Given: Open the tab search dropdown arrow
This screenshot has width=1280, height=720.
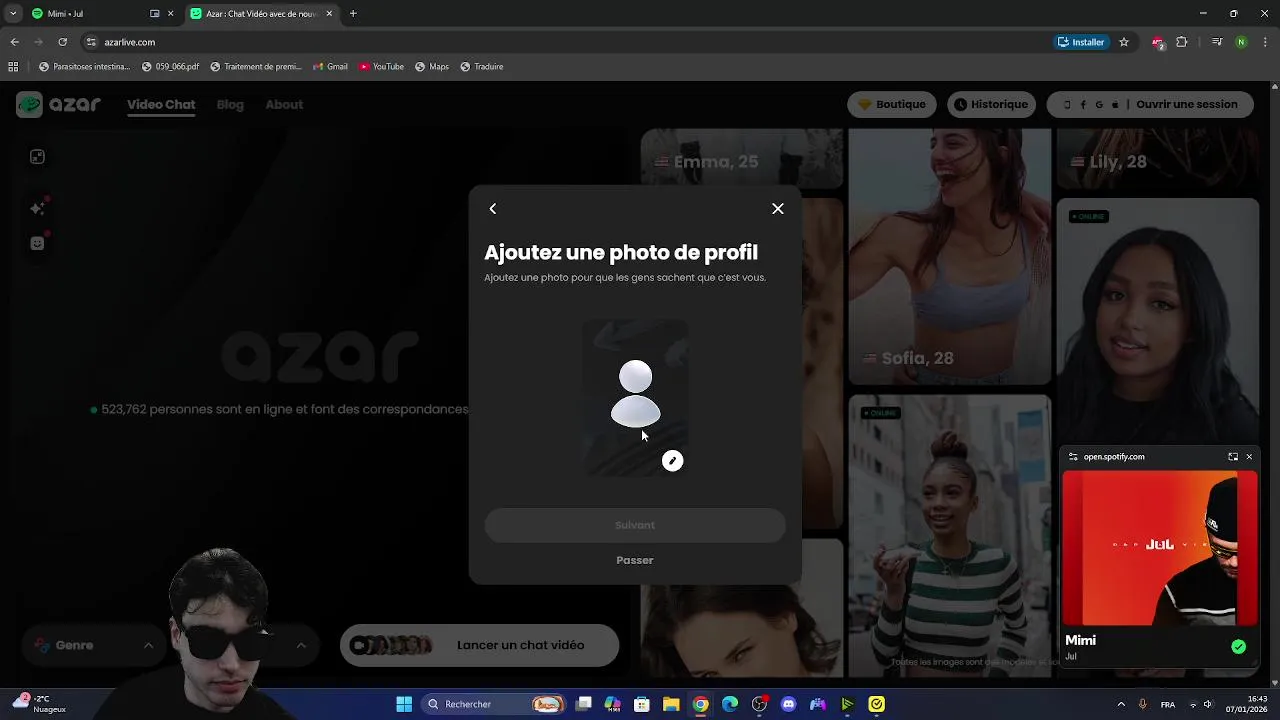Looking at the screenshot, I should click(x=13, y=14).
